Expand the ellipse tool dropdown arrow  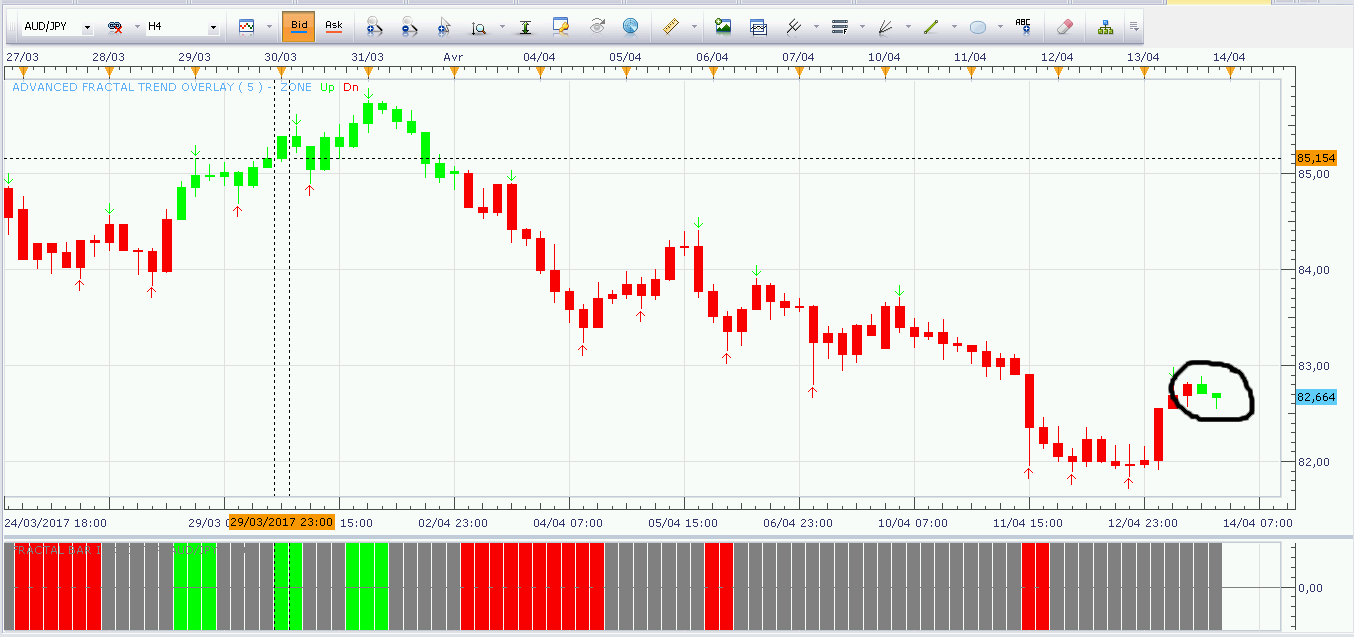point(1000,27)
